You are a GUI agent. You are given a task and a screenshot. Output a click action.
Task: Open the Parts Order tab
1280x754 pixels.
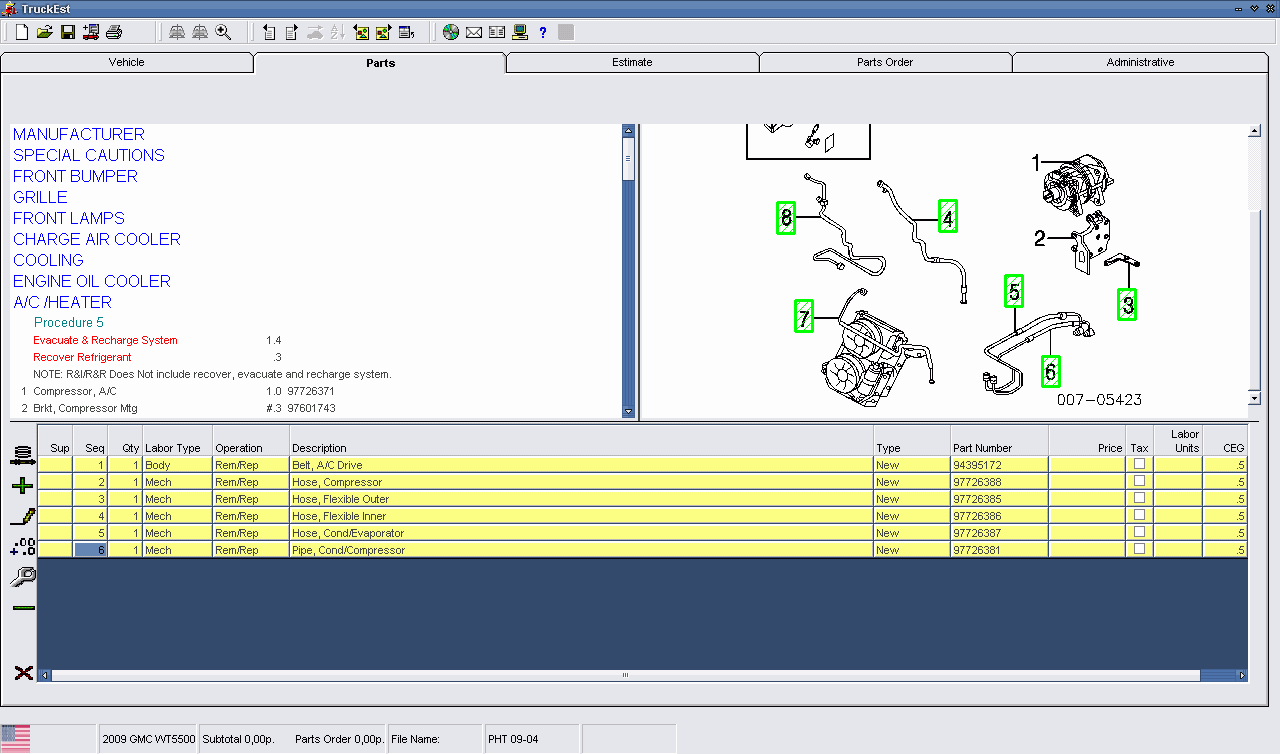(885, 62)
